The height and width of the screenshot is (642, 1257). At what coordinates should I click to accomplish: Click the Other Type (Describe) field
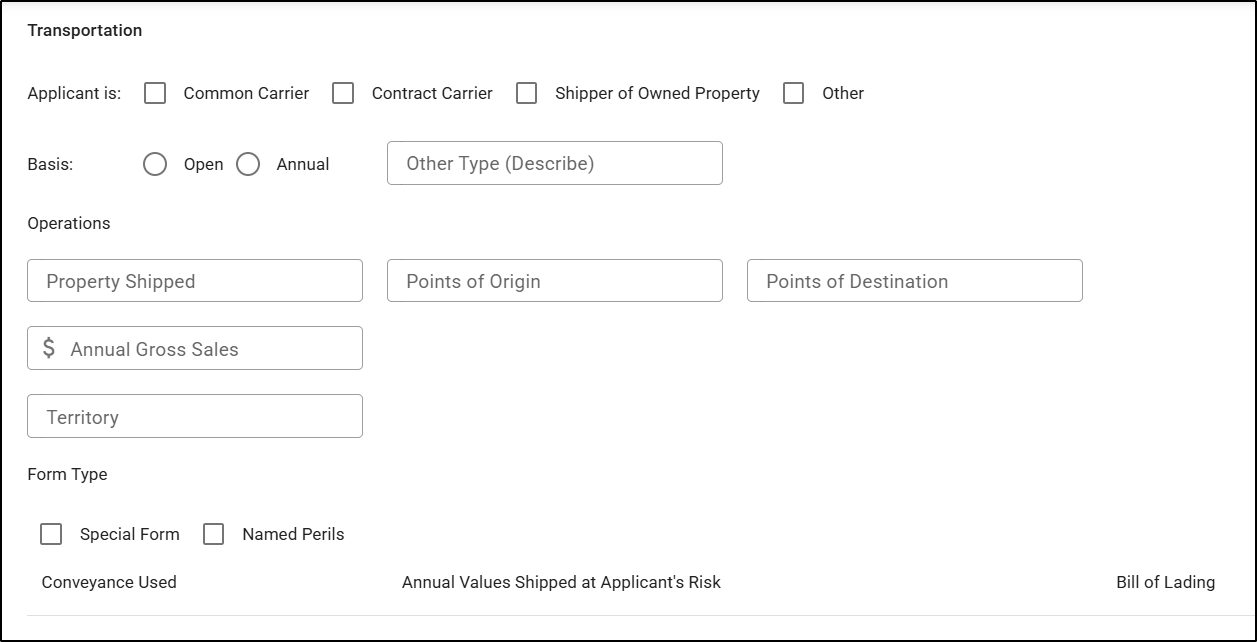(x=554, y=163)
